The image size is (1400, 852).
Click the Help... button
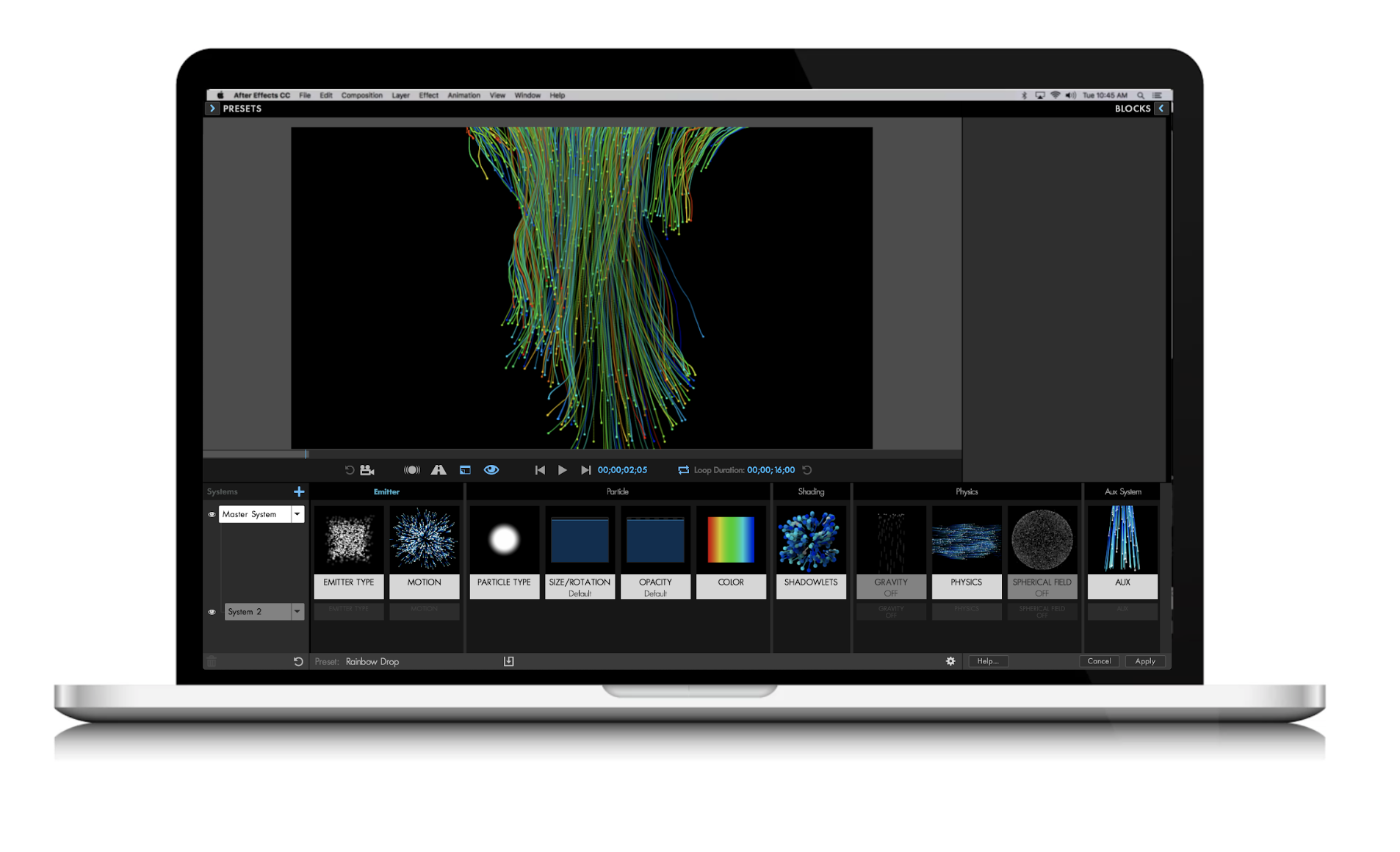click(x=988, y=662)
